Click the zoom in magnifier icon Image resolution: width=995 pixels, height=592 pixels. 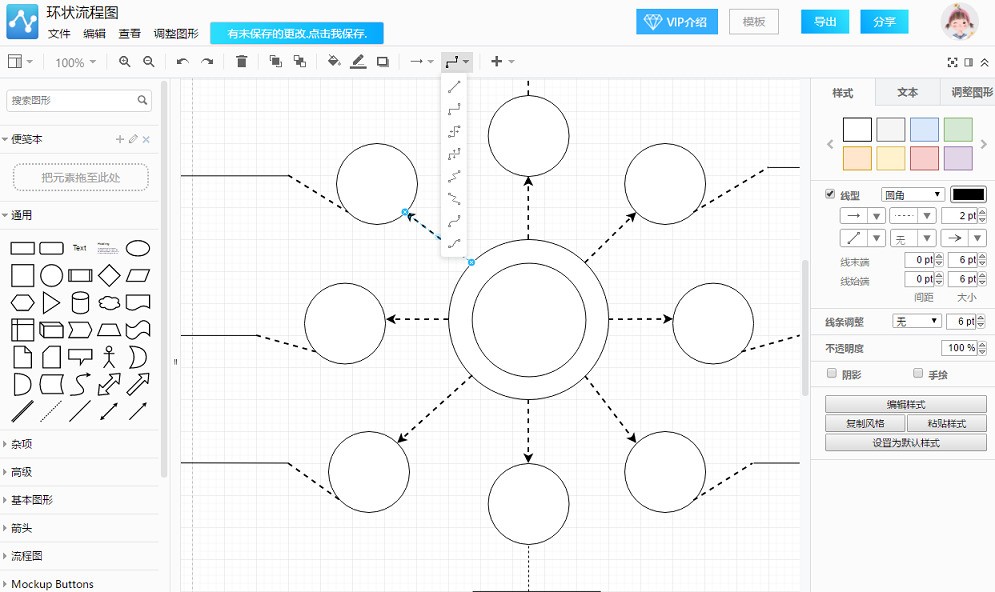[x=124, y=62]
